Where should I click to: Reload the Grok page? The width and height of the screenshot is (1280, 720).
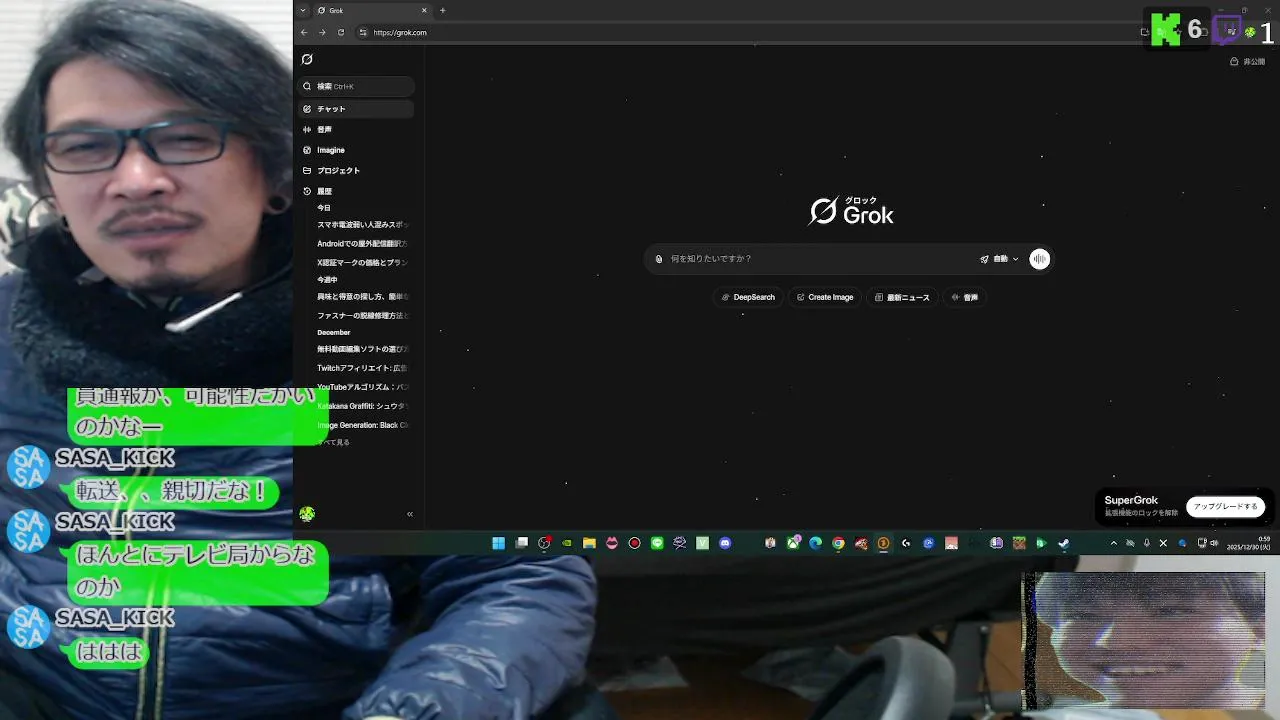pyautogui.click(x=341, y=32)
